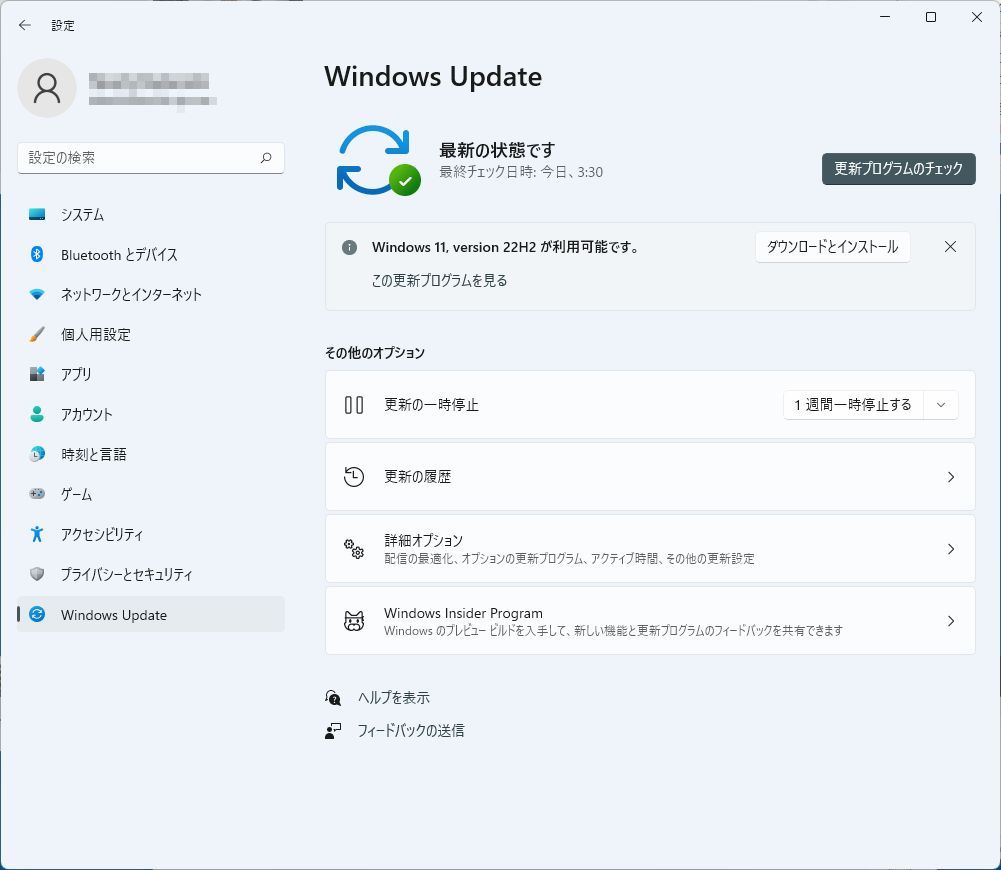The height and width of the screenshot is (870, 1001).
Task: Click the search magnifier icon
Action: [266, 158]
